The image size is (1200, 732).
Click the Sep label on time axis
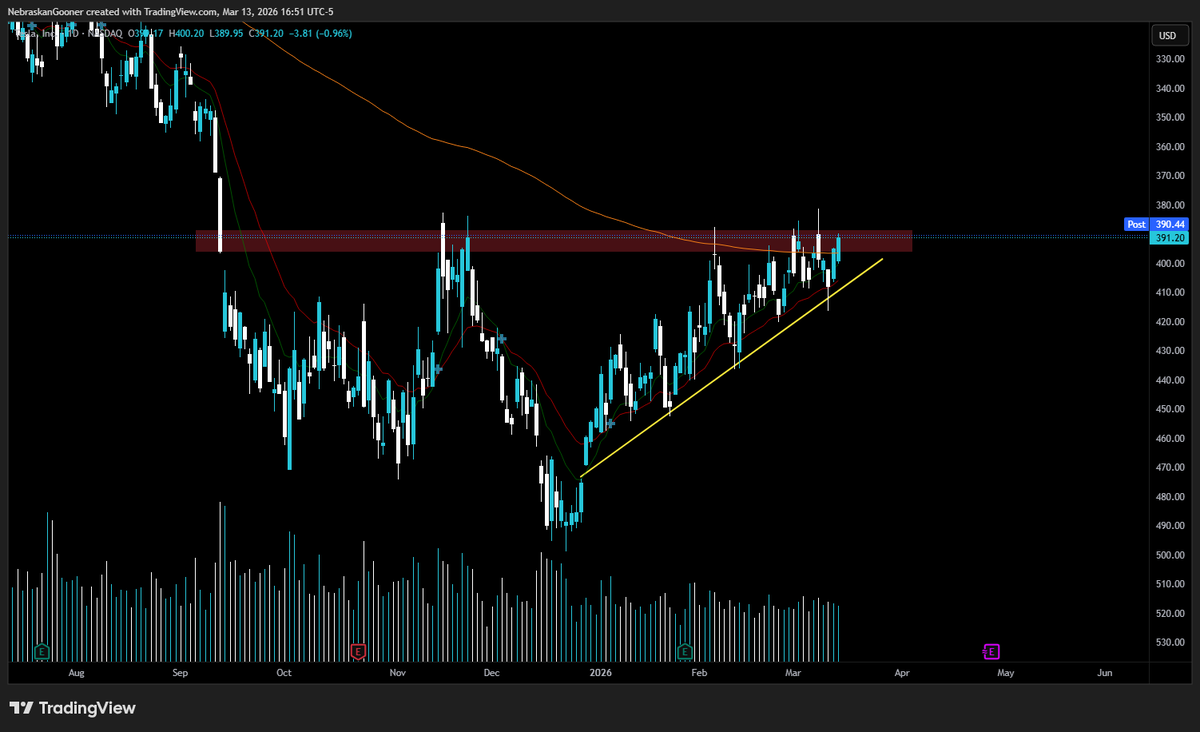(x=181, y=674)
